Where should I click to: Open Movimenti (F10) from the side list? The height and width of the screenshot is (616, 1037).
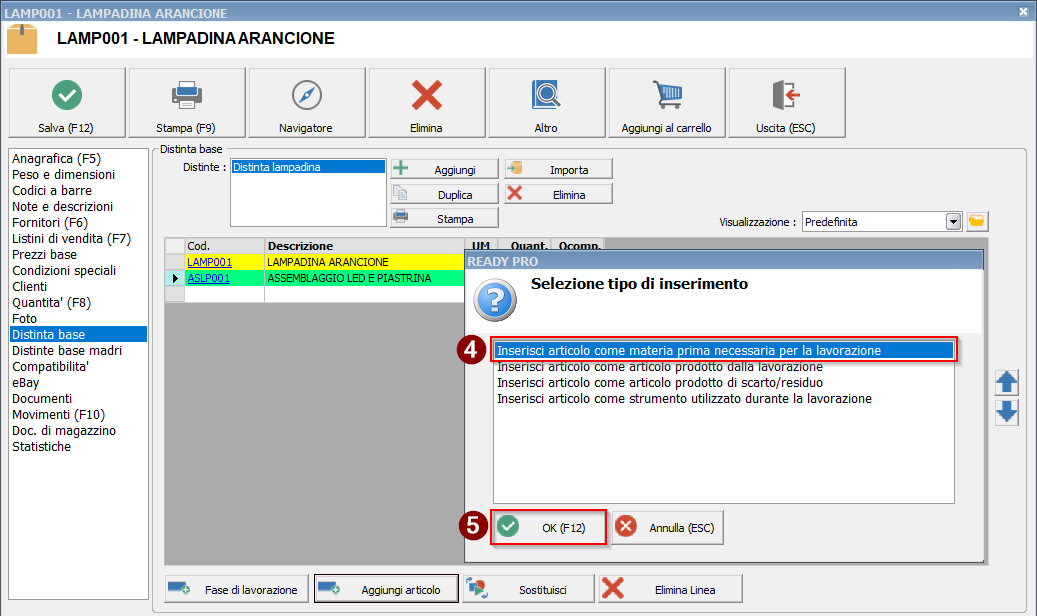point(58,415)
